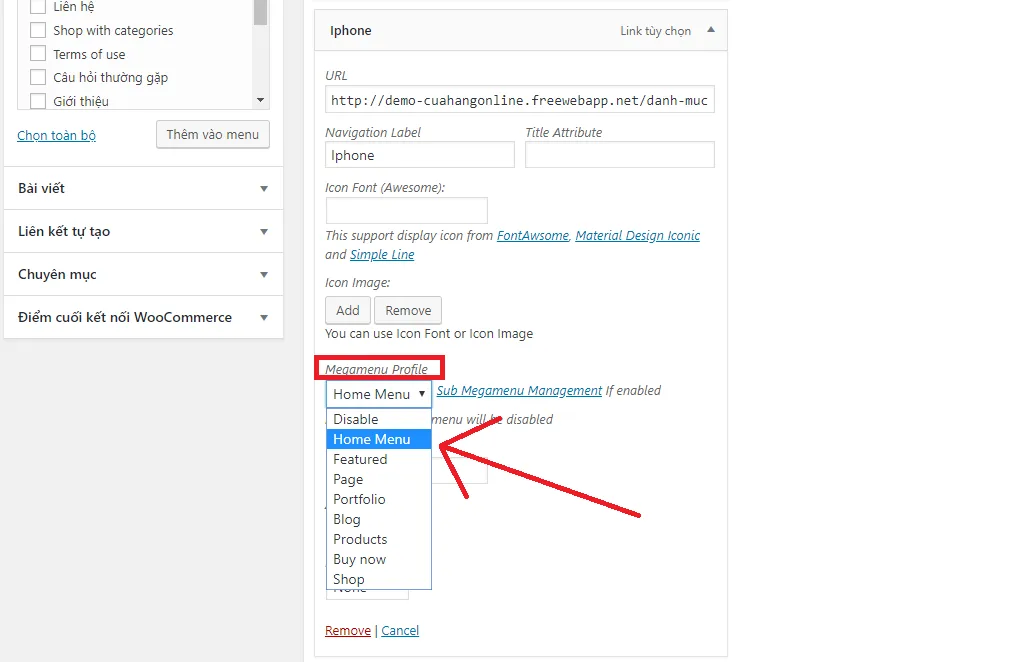
Task: Click the Add icon image button
Action: [347, 310]
